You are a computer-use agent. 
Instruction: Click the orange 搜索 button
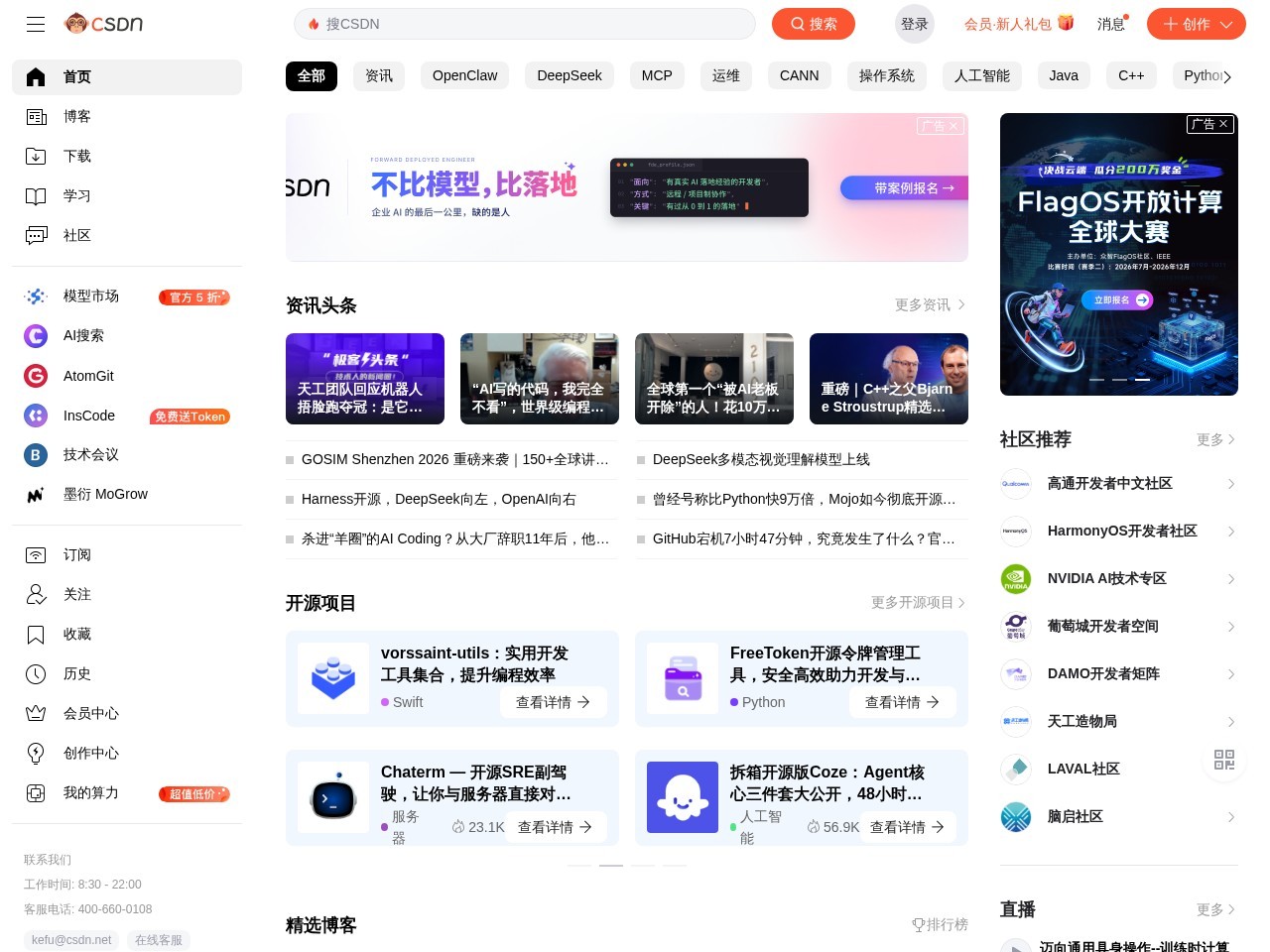click(814, 24)
